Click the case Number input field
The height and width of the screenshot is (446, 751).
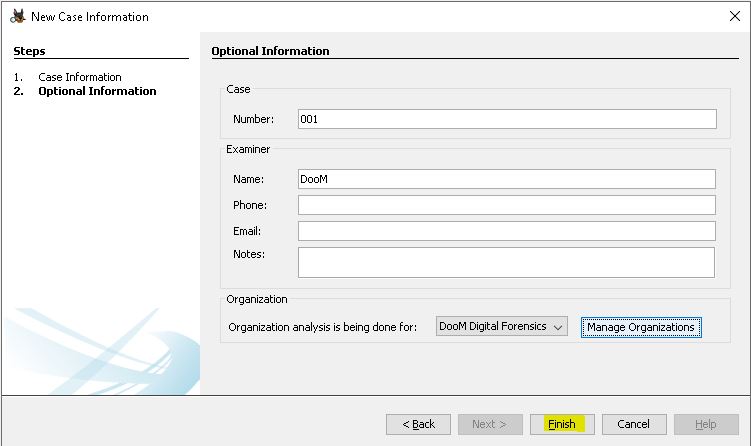[x=507, y=119]
